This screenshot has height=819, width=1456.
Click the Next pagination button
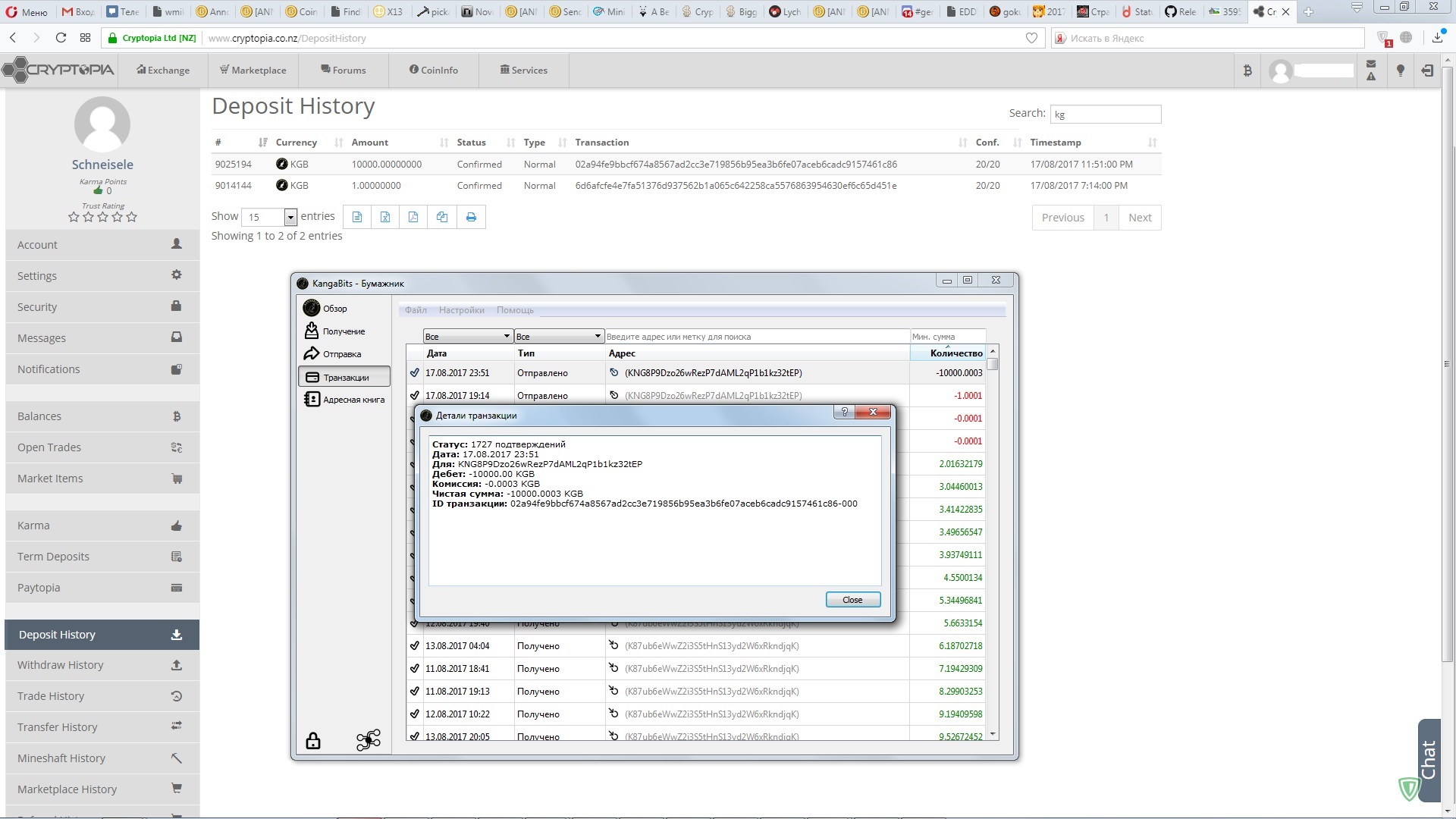tap(1139, 218)
